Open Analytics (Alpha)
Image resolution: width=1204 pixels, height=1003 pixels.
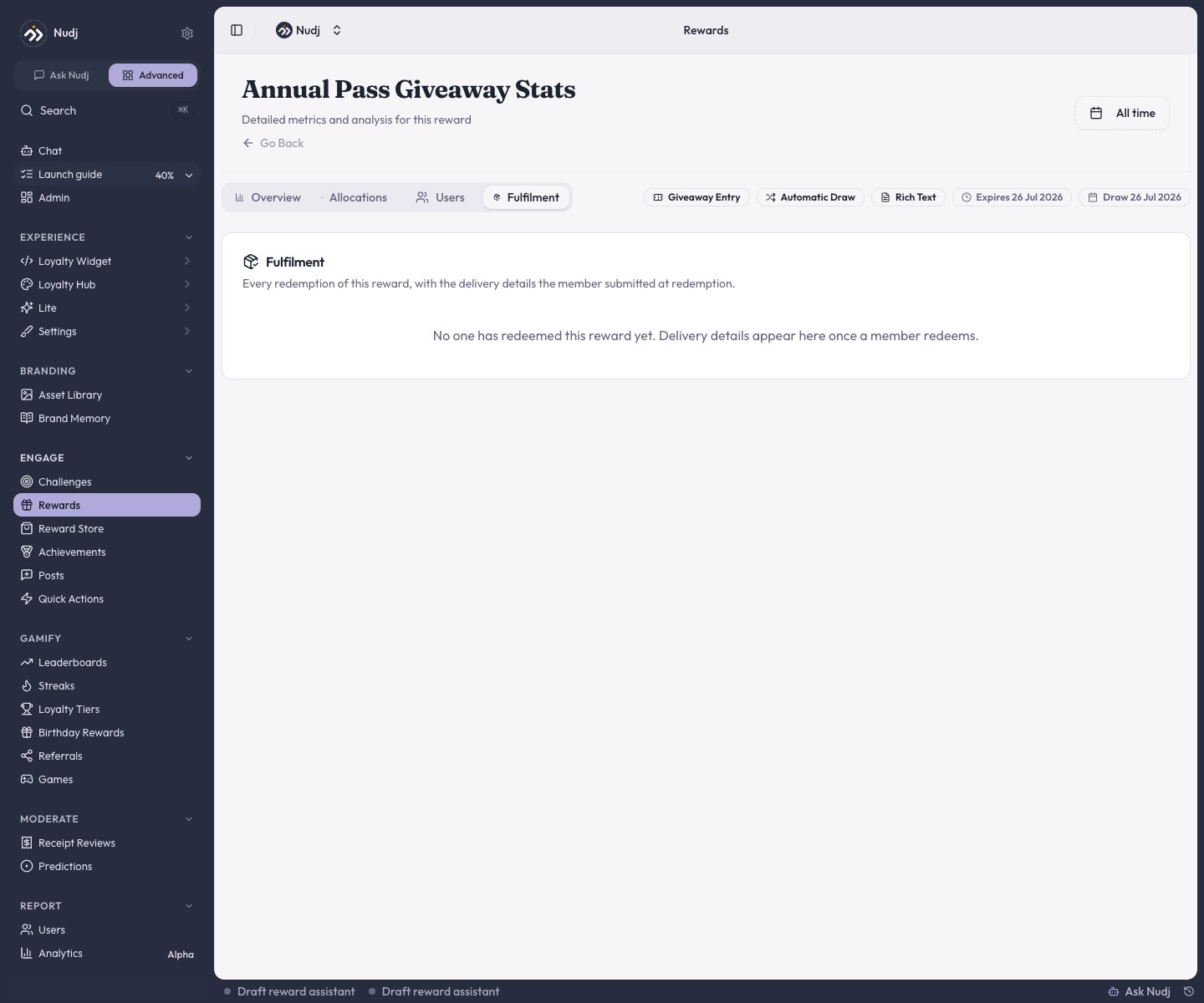[x=107, y=953]
